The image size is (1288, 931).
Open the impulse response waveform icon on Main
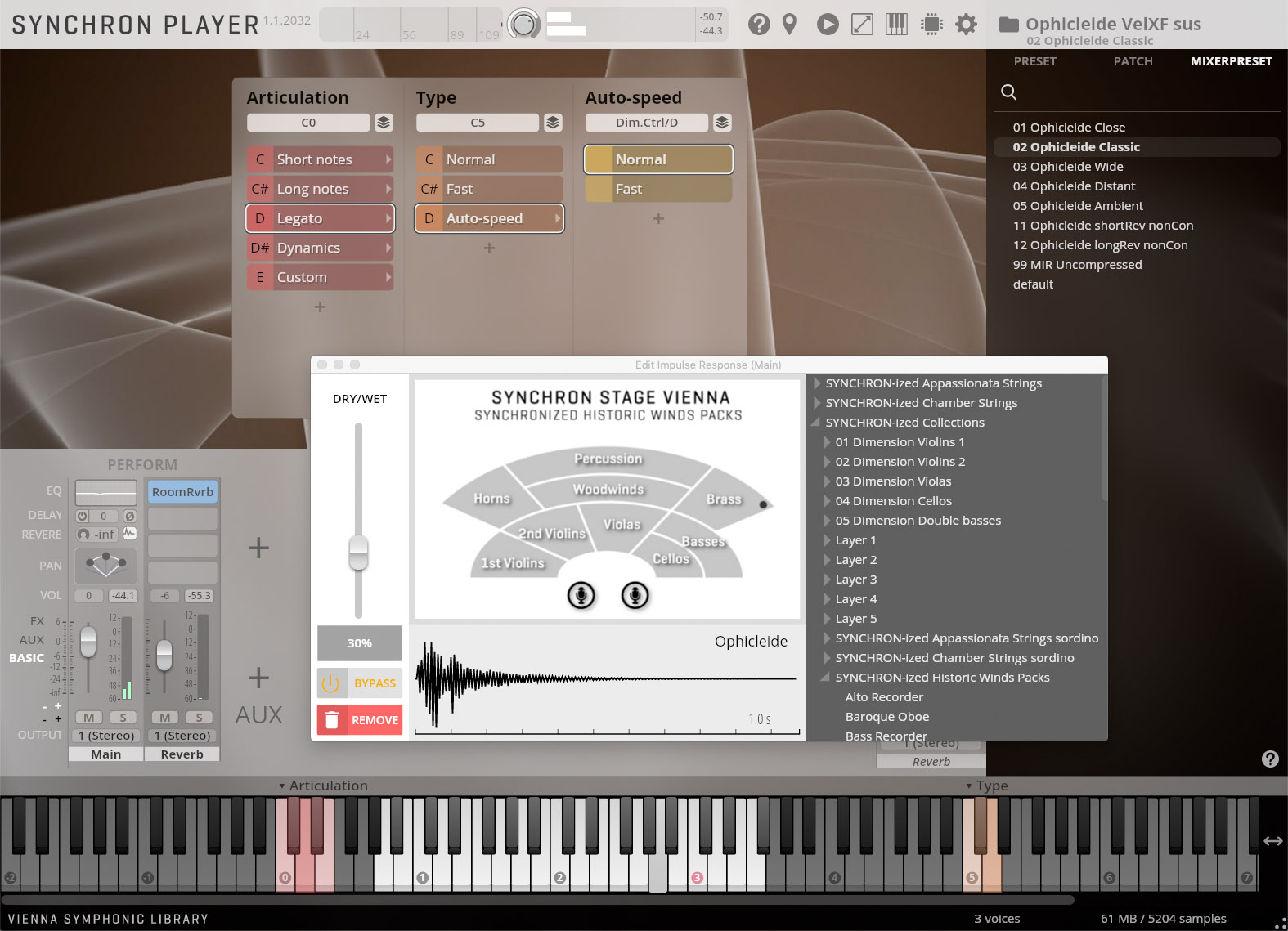130,534
